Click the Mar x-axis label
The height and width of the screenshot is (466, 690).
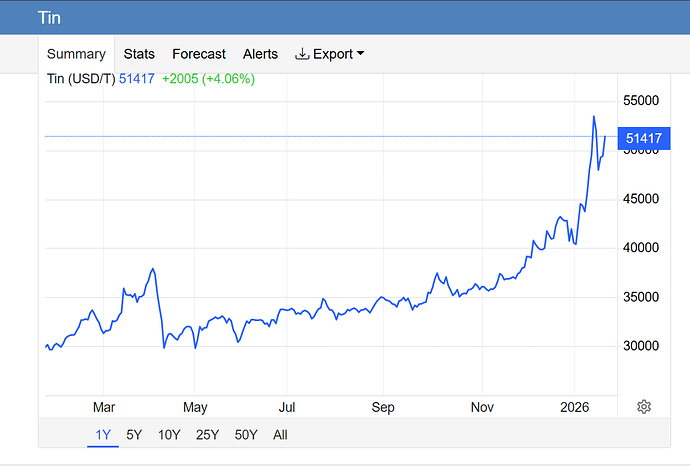tap(104, 407)
